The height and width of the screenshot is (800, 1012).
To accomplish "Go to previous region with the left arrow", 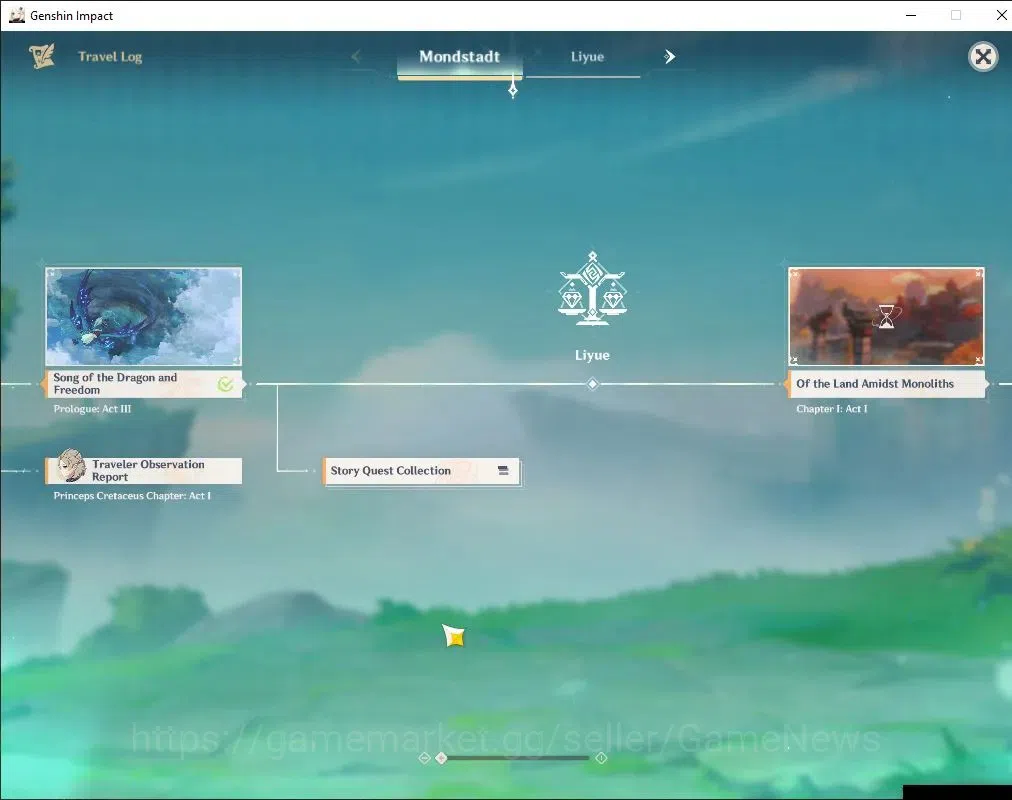I will 356,57.
